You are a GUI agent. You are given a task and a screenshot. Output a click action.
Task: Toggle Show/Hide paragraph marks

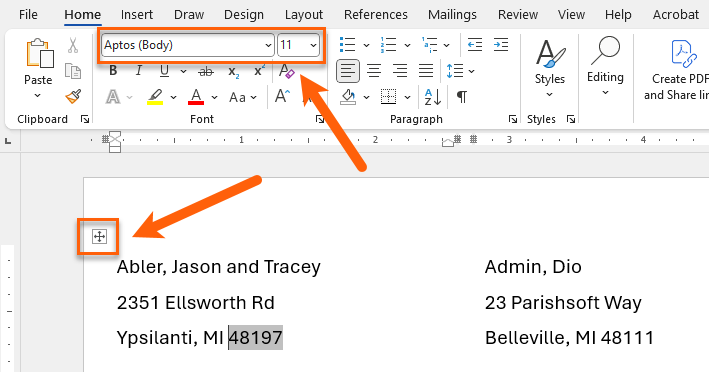click(x=462, y=97)
